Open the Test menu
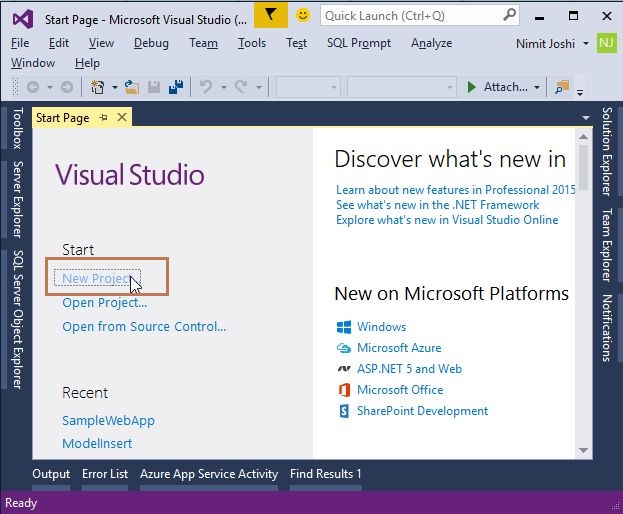Screen dimensions: 623x514 pyautogui.click(x=296, y=43)
